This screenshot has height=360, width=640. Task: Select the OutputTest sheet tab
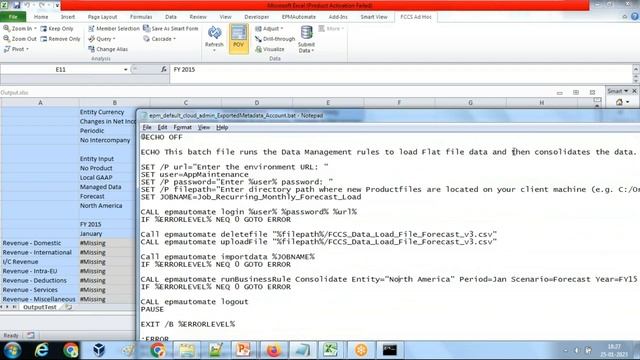[40, 307]
